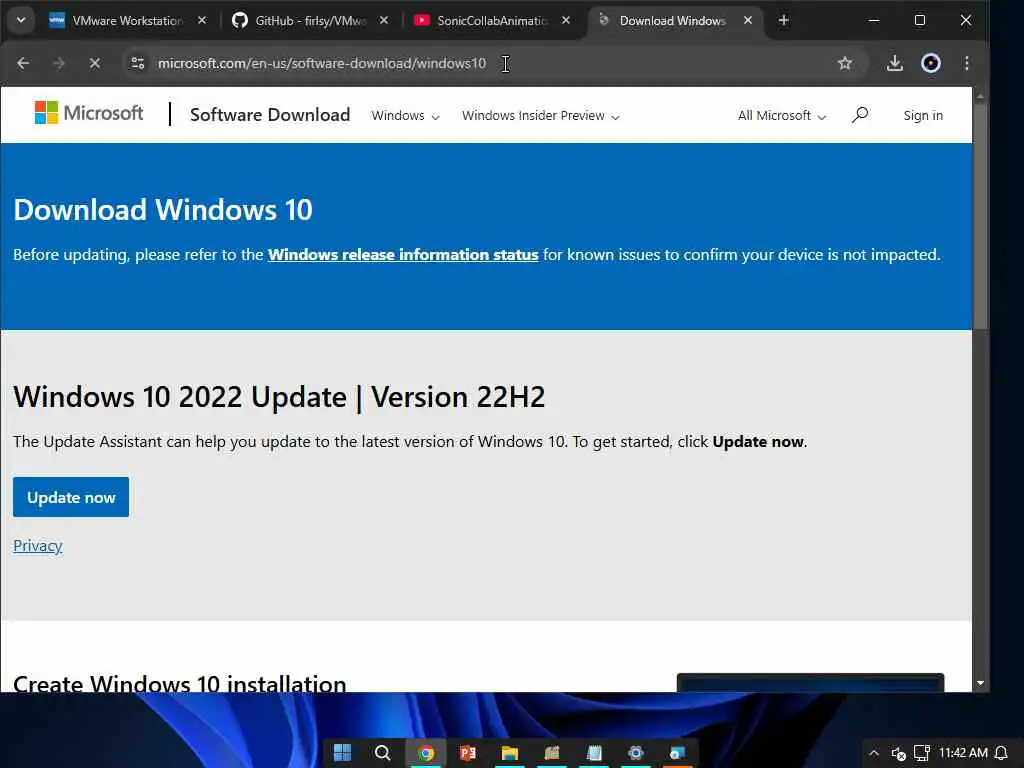
Task: Close the GitHub tab
Action: pos(384,20)
